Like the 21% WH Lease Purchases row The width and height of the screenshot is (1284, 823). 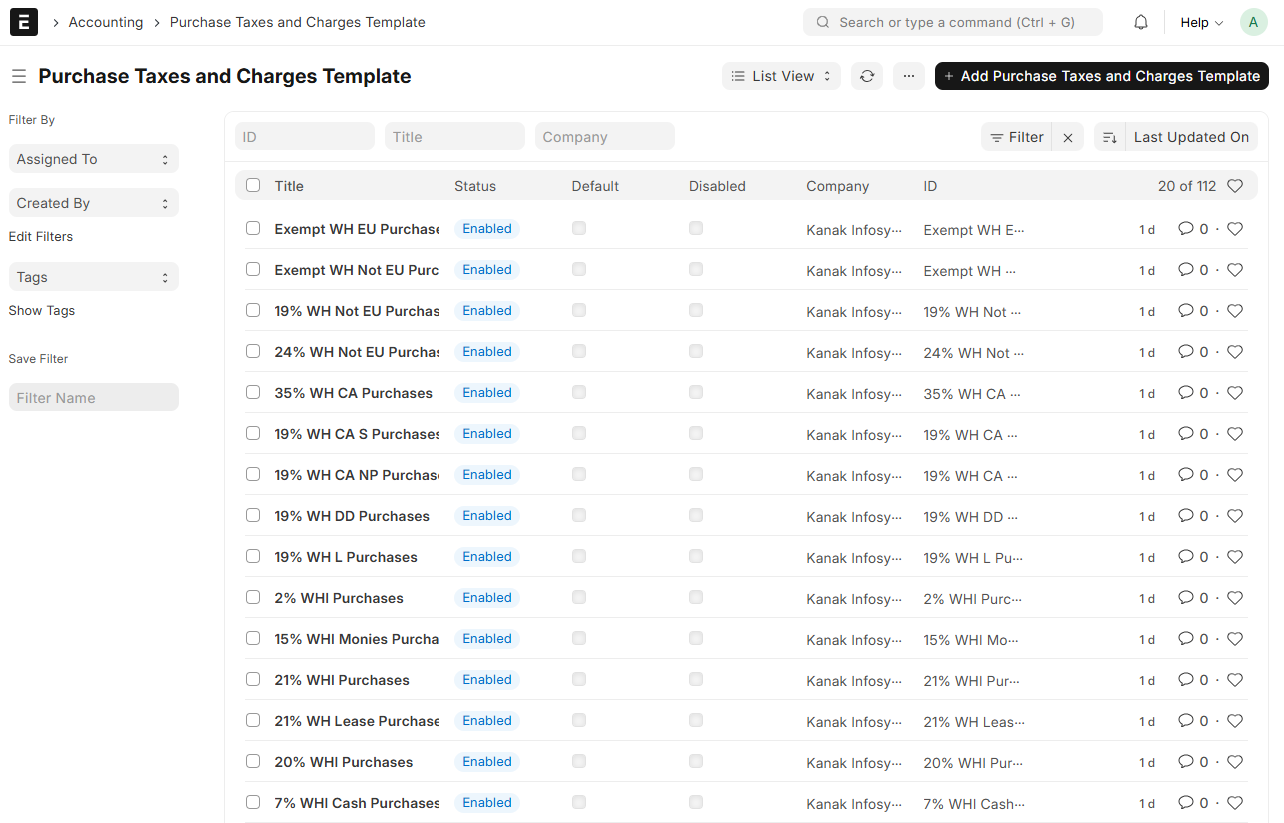(1235, 721)
